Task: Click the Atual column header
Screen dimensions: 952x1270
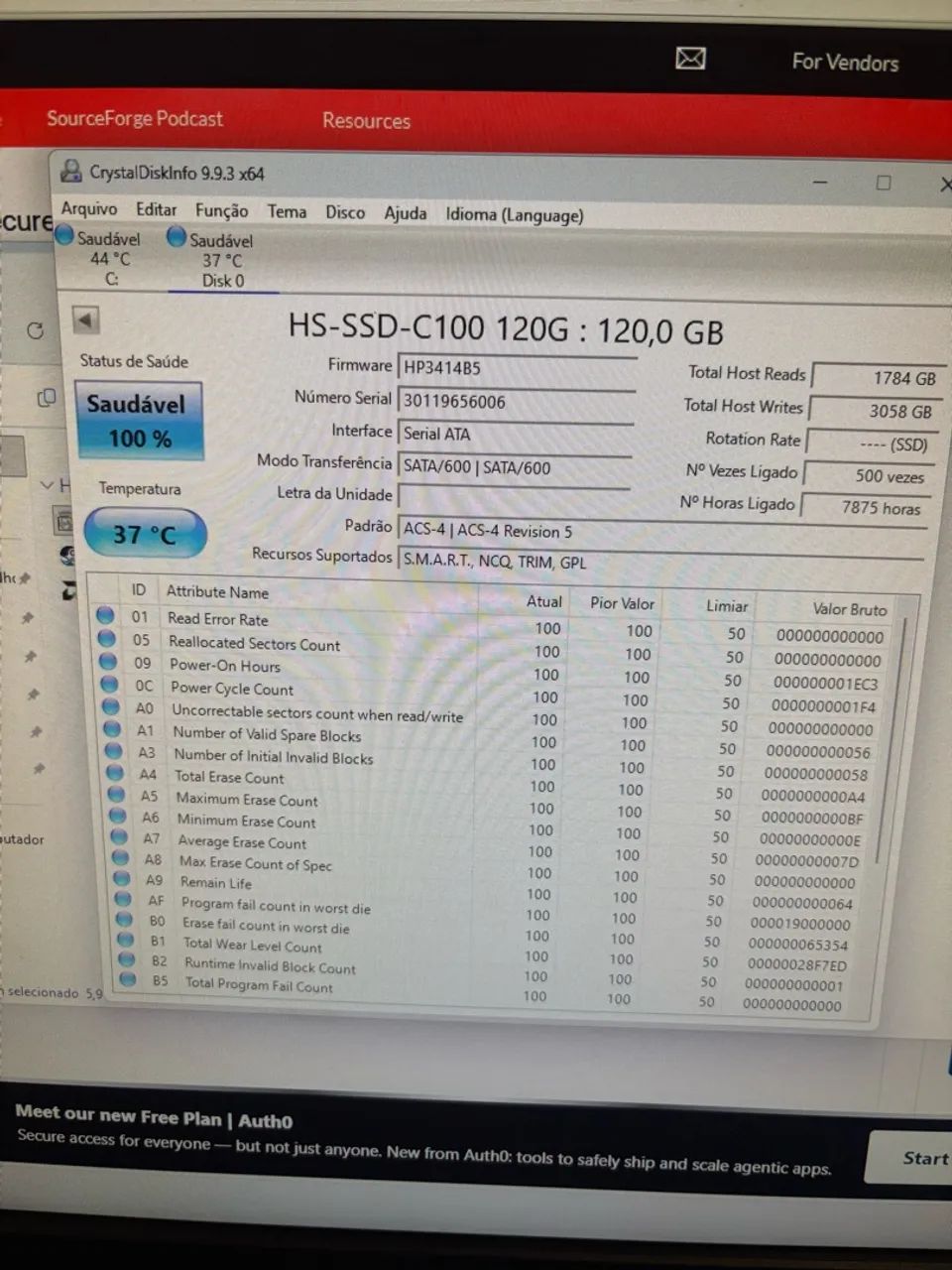Action: [x=543, y=601]
